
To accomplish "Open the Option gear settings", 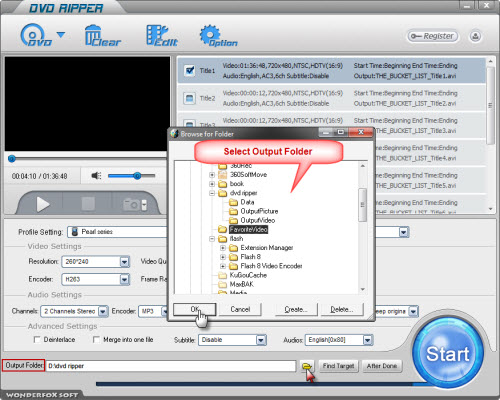I will (x=218, y=35).
